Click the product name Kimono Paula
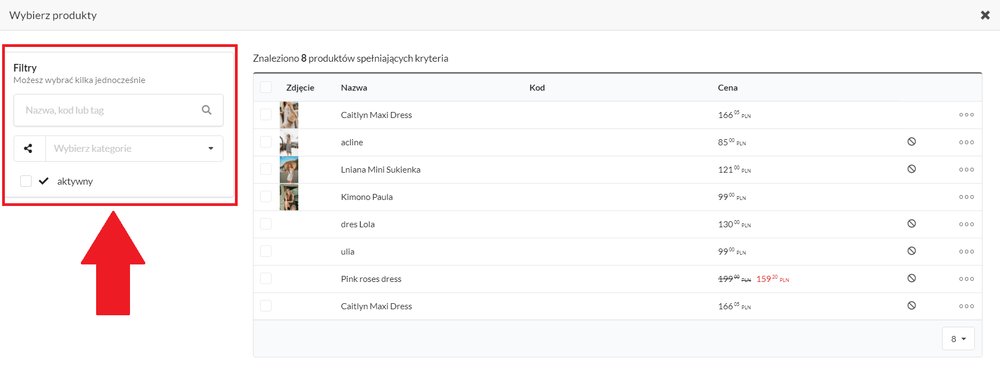 (x=367, y=197)
